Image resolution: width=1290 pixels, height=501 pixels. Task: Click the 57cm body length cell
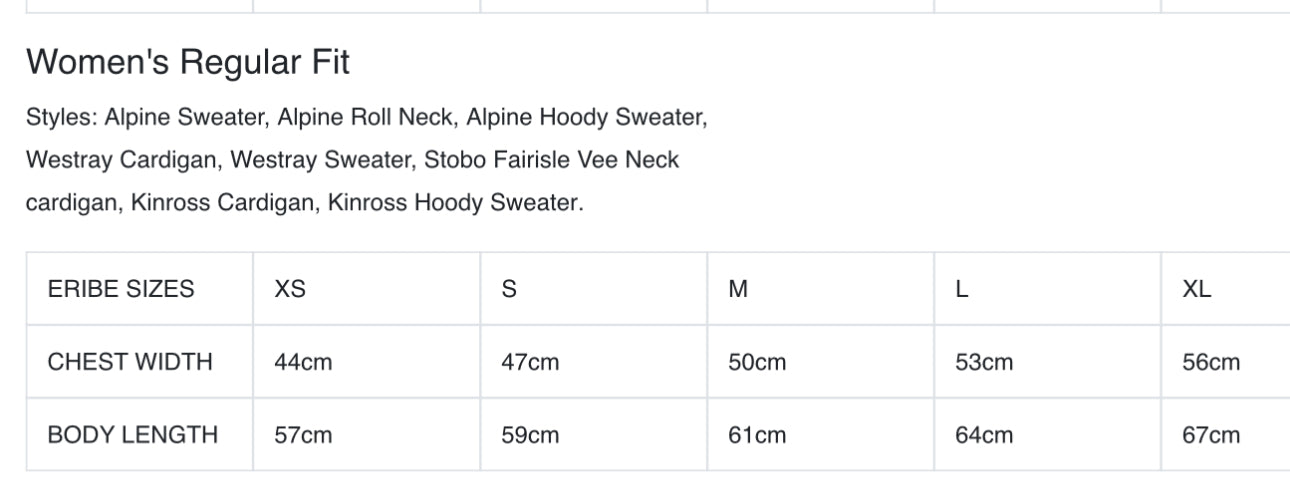click(303, 435)
